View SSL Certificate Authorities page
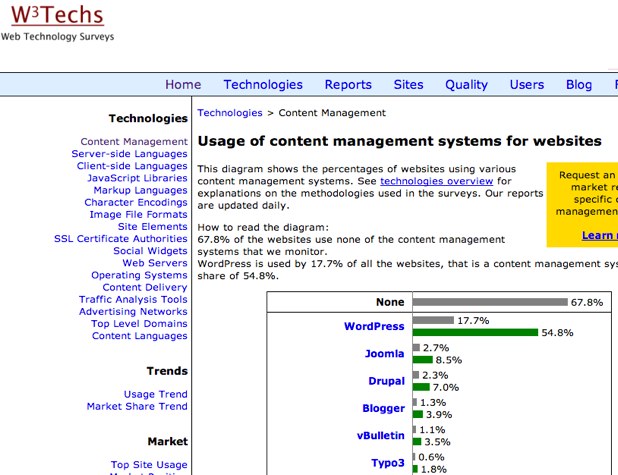Viewport: 618px width, 475px height. (x=121, y=239)
